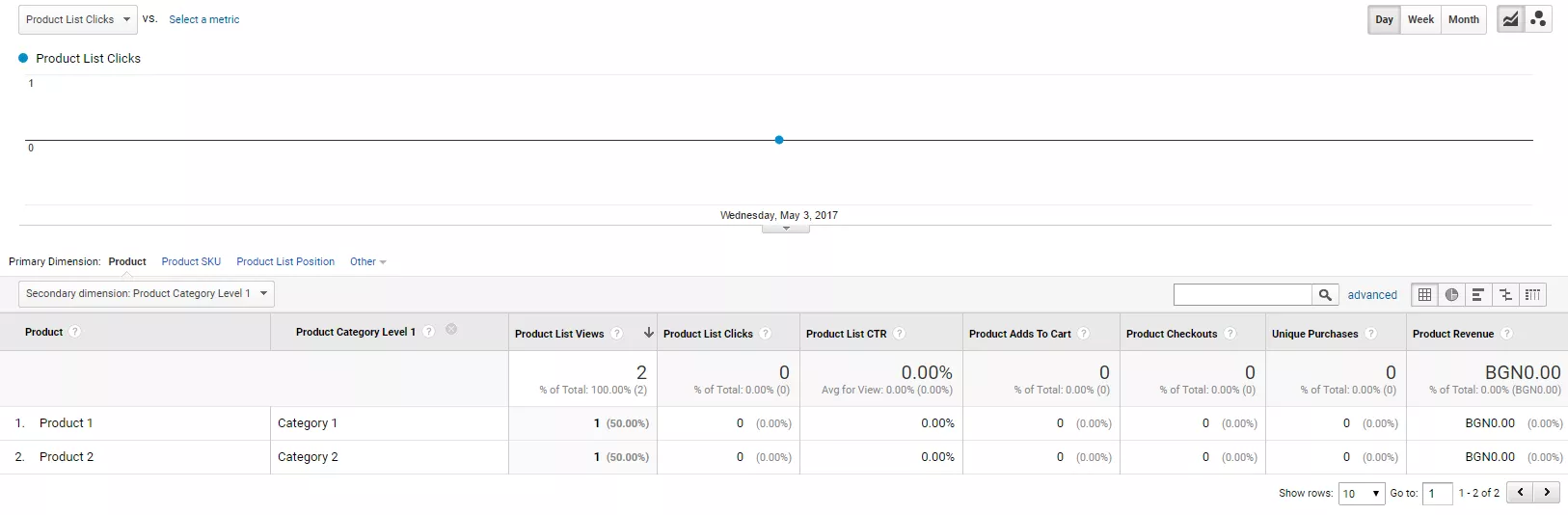1568x515 pixels.
Task: Select the percentage pie chart view
Action: tap(1451, 295)
